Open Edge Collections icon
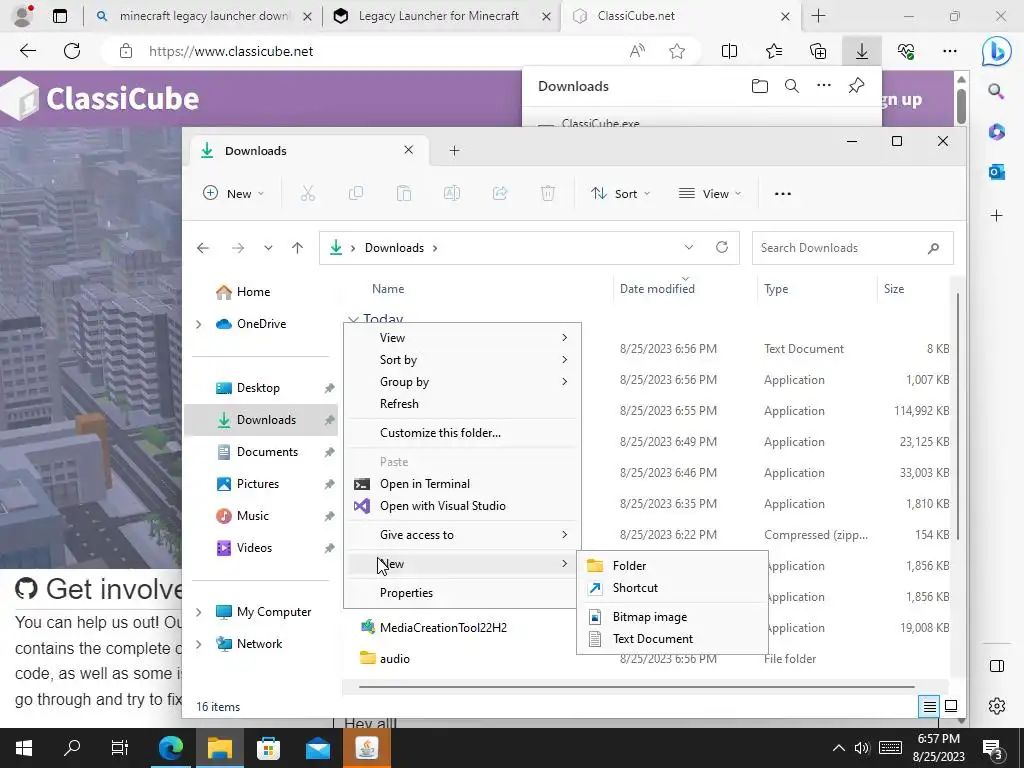1024x768 pixels. [818, 51]
